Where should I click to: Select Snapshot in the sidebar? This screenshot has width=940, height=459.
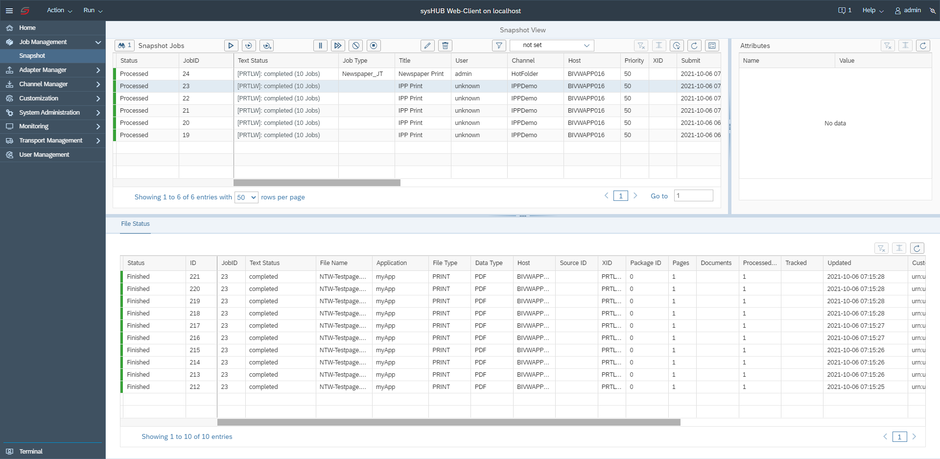point(53,56)
